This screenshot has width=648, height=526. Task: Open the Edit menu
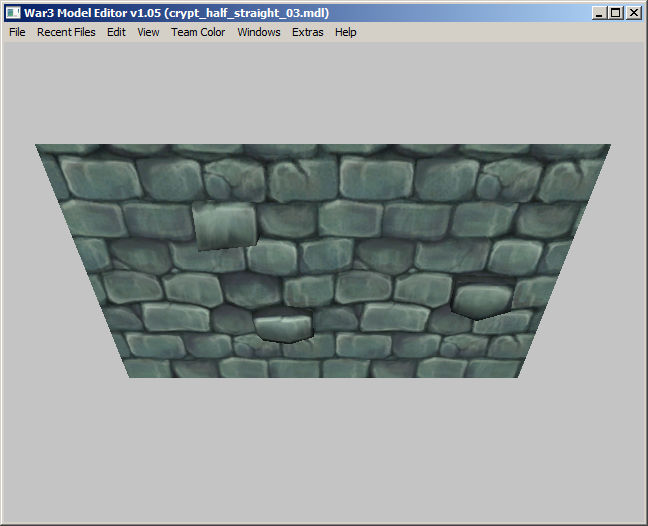[116, 32]
